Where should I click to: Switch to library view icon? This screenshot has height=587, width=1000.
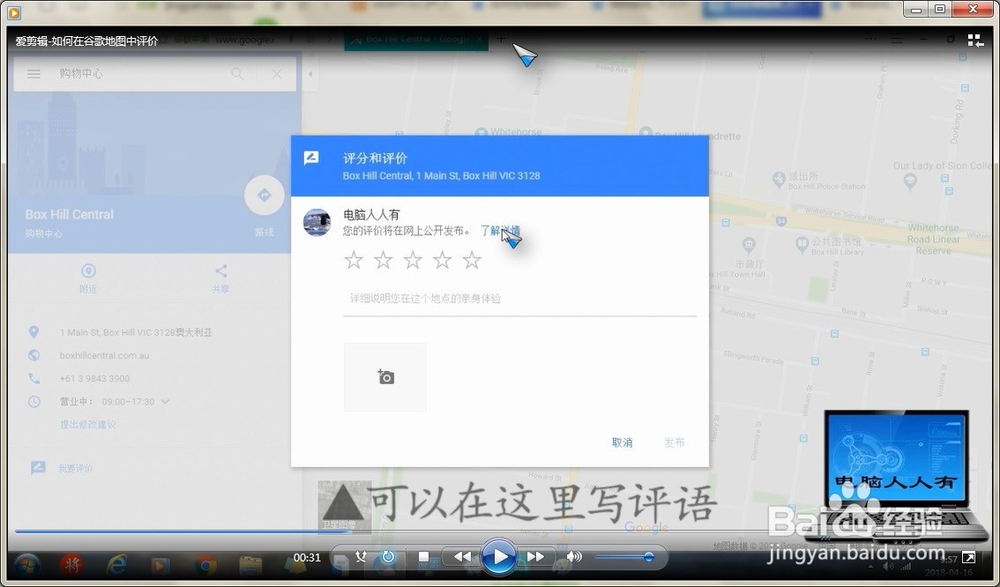[975, 40]
